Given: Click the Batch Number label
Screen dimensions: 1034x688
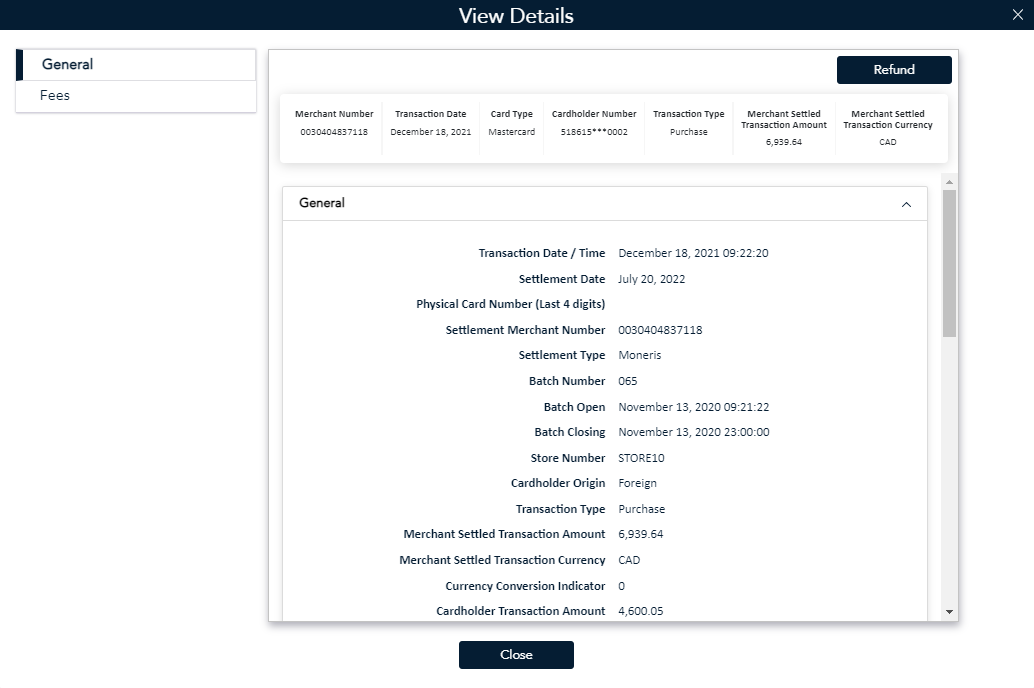Looking at the screenshot, I should point(567,381).
